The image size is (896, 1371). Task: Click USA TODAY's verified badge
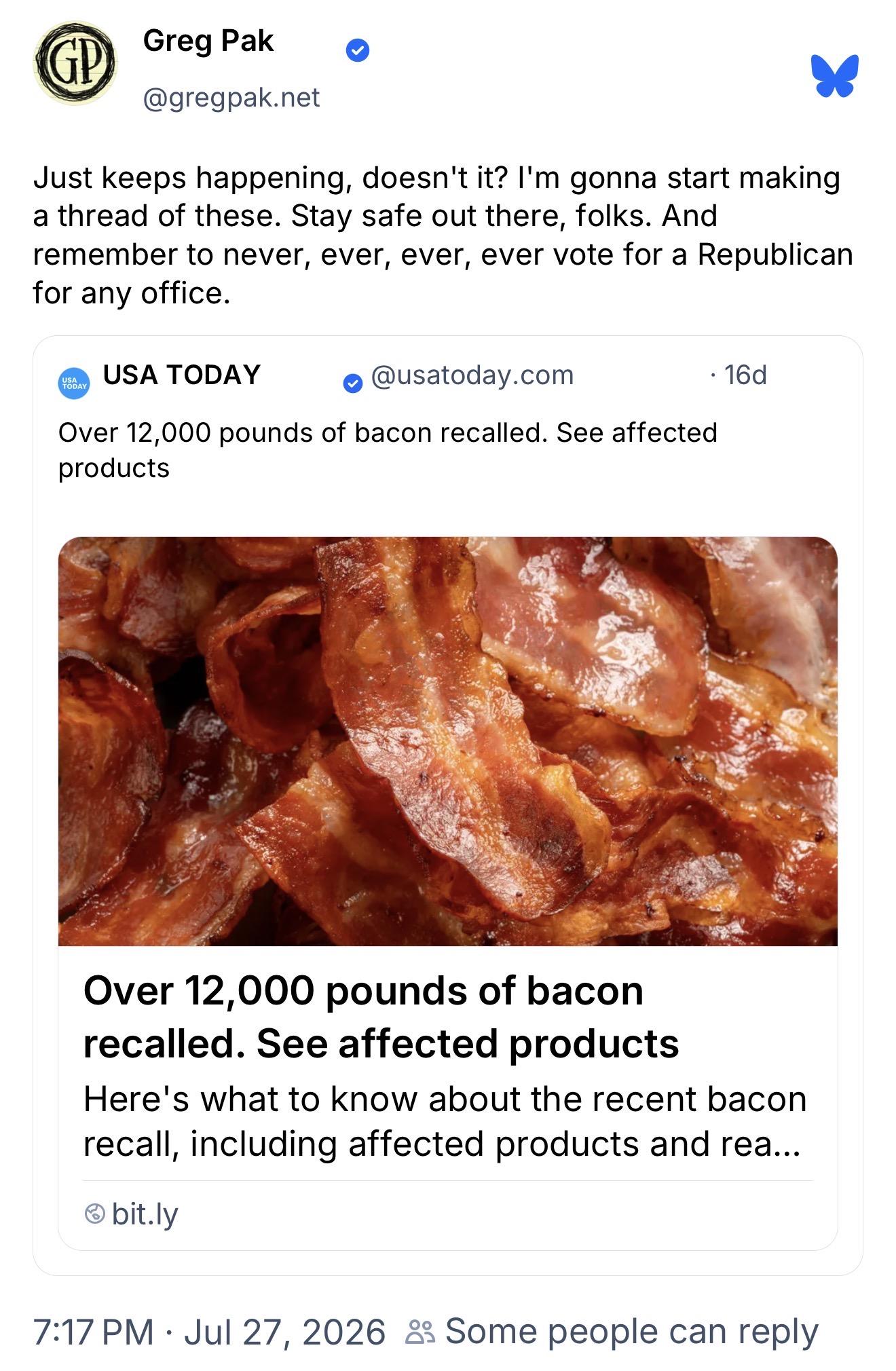pyautogui.click(x=352, y=383)
